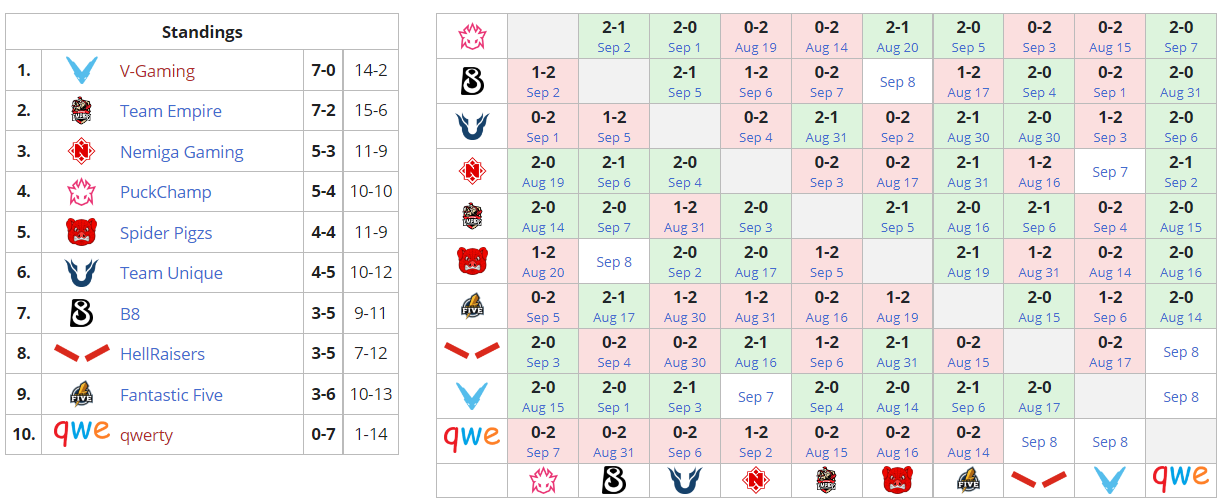Go to the B8 team link
The height and width of the screenshot is (503, 1226).
coord(130,313)
